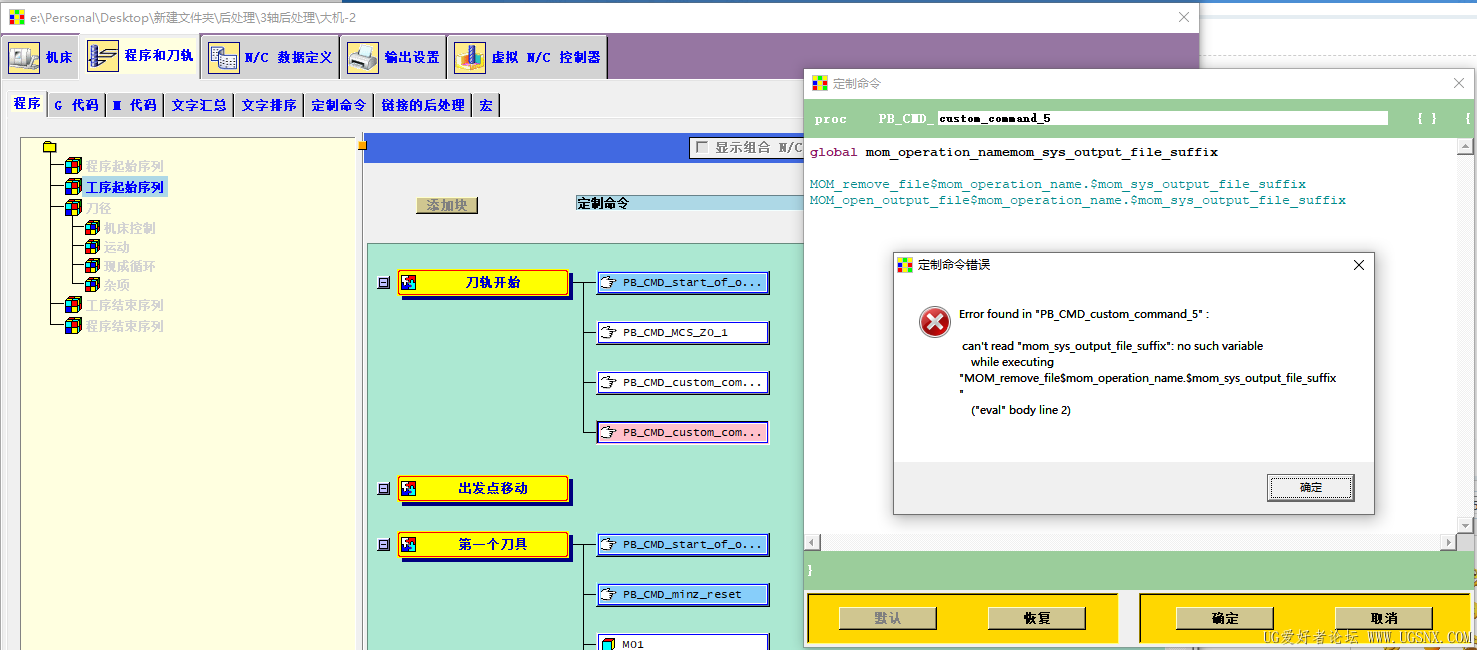Select highlighted pink PB_CMD_custom_com block
The height and width of the screenshot is (650, 1477).
tap(683, 432)
